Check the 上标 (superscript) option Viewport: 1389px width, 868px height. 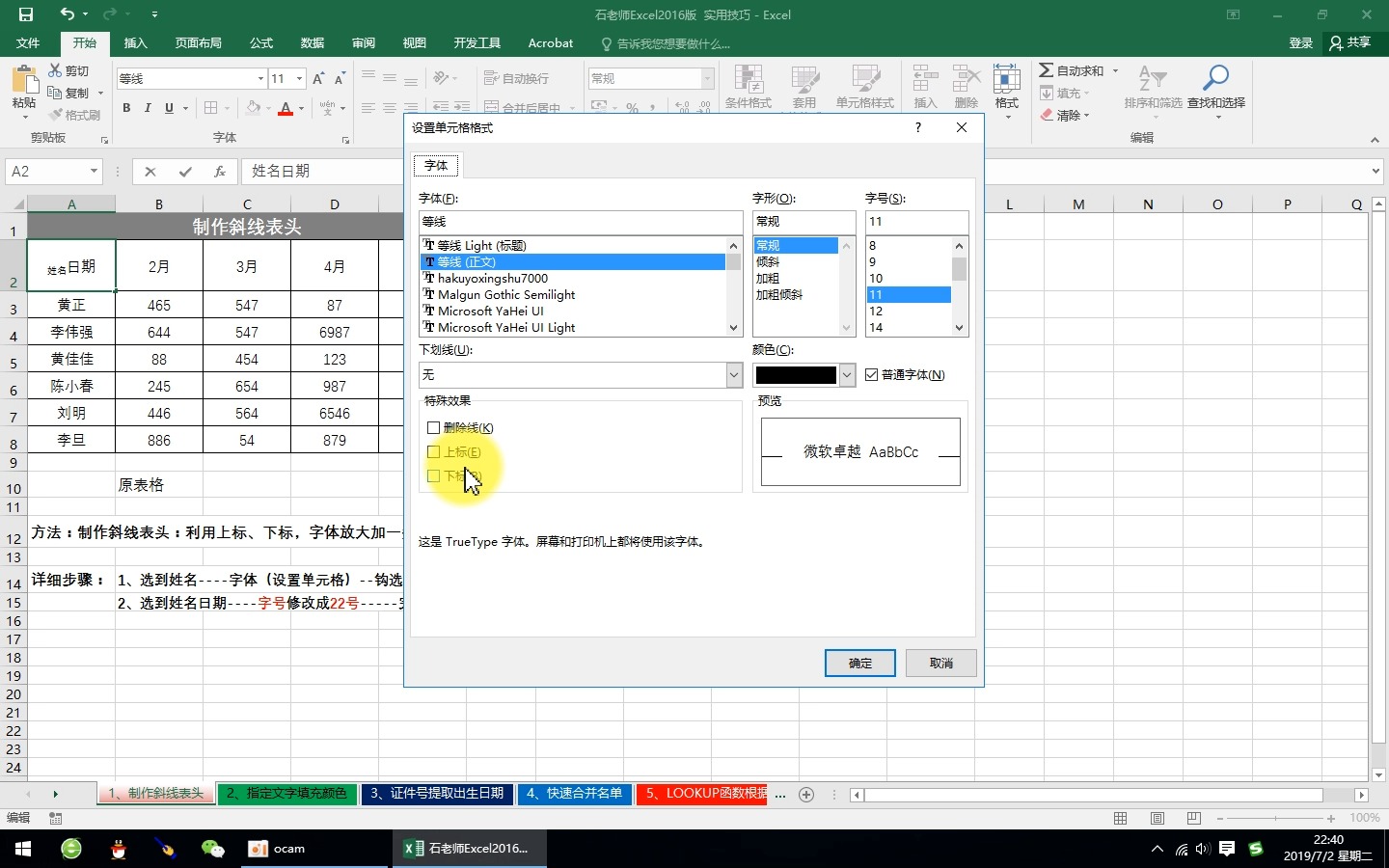pyautogui.click(x=433, y=451)
